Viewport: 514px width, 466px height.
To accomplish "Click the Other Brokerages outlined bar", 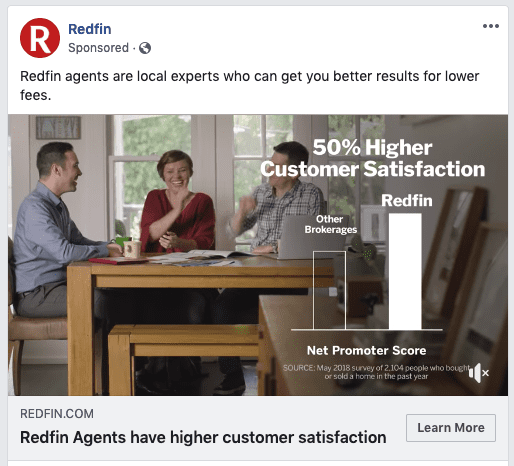I will [329, 290].
